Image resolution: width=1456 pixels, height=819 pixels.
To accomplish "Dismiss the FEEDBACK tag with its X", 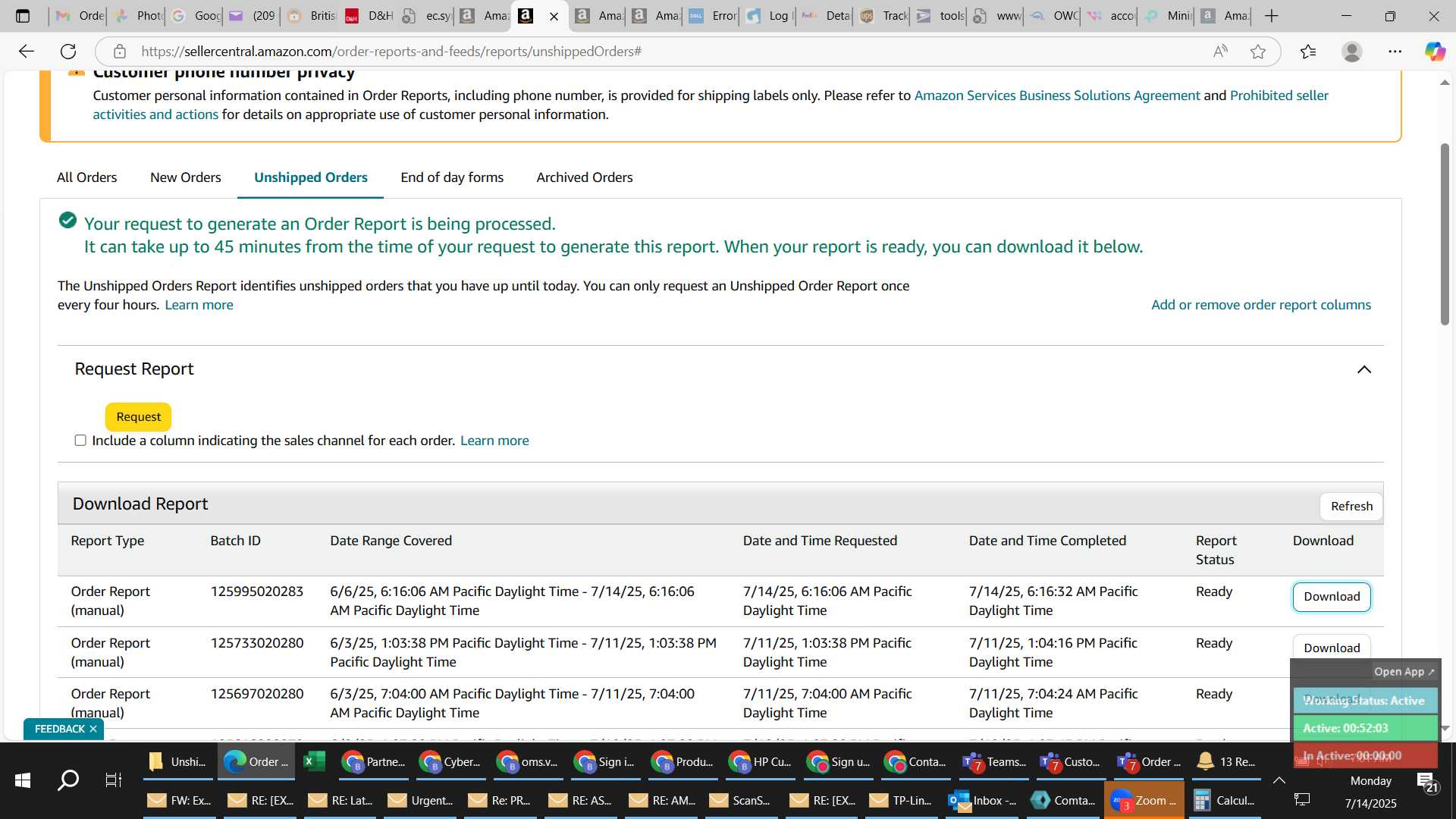I will tap(93, 729).
